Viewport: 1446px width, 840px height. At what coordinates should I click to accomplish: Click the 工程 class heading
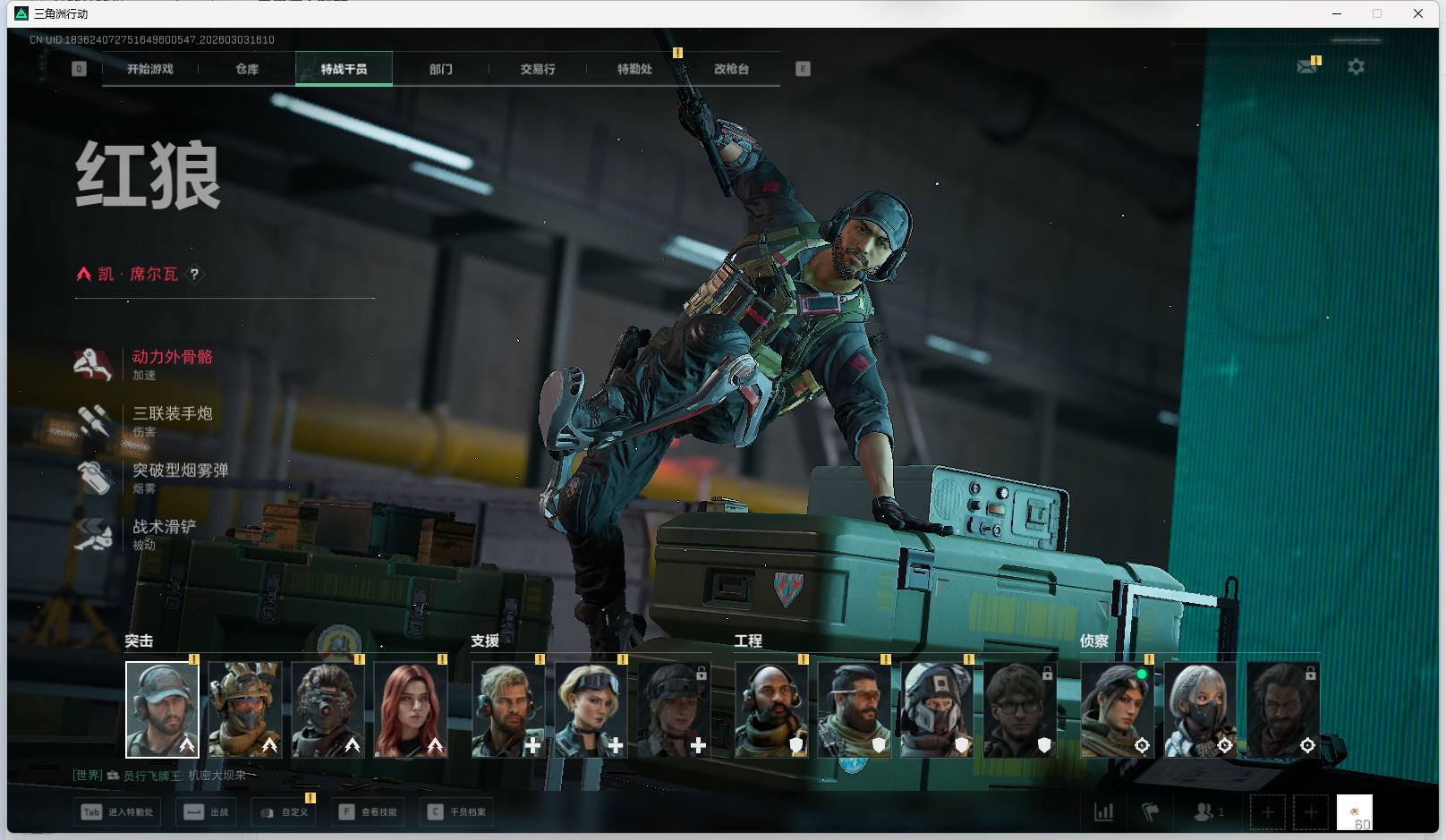[x=748, y=641]
